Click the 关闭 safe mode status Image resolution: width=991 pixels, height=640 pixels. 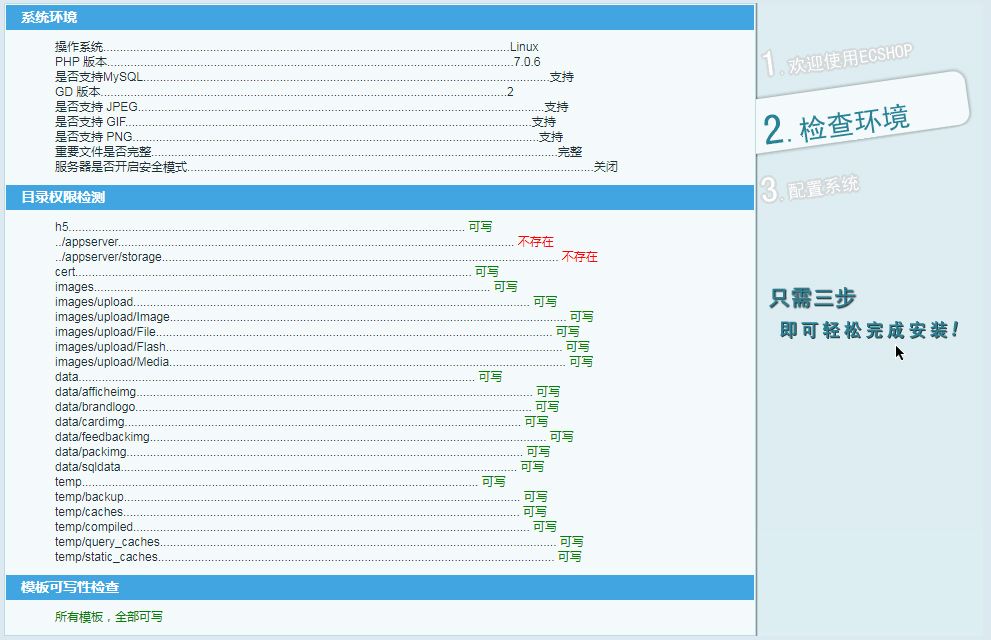tap(605, 167)
